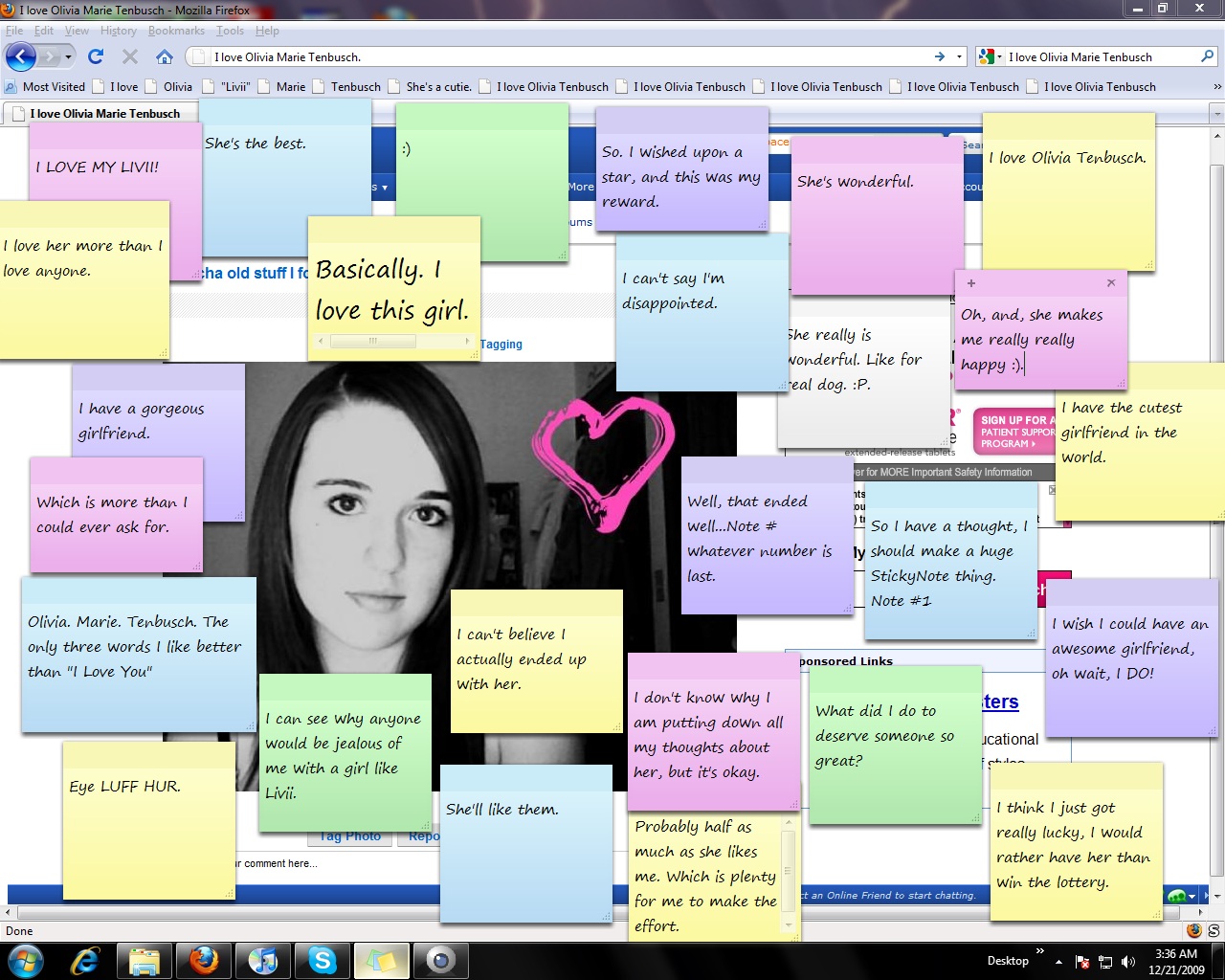Click the search magnifier icon
Image resolution: width=1225 pixels, height=980 pixels.
[x=1207, y=56]
